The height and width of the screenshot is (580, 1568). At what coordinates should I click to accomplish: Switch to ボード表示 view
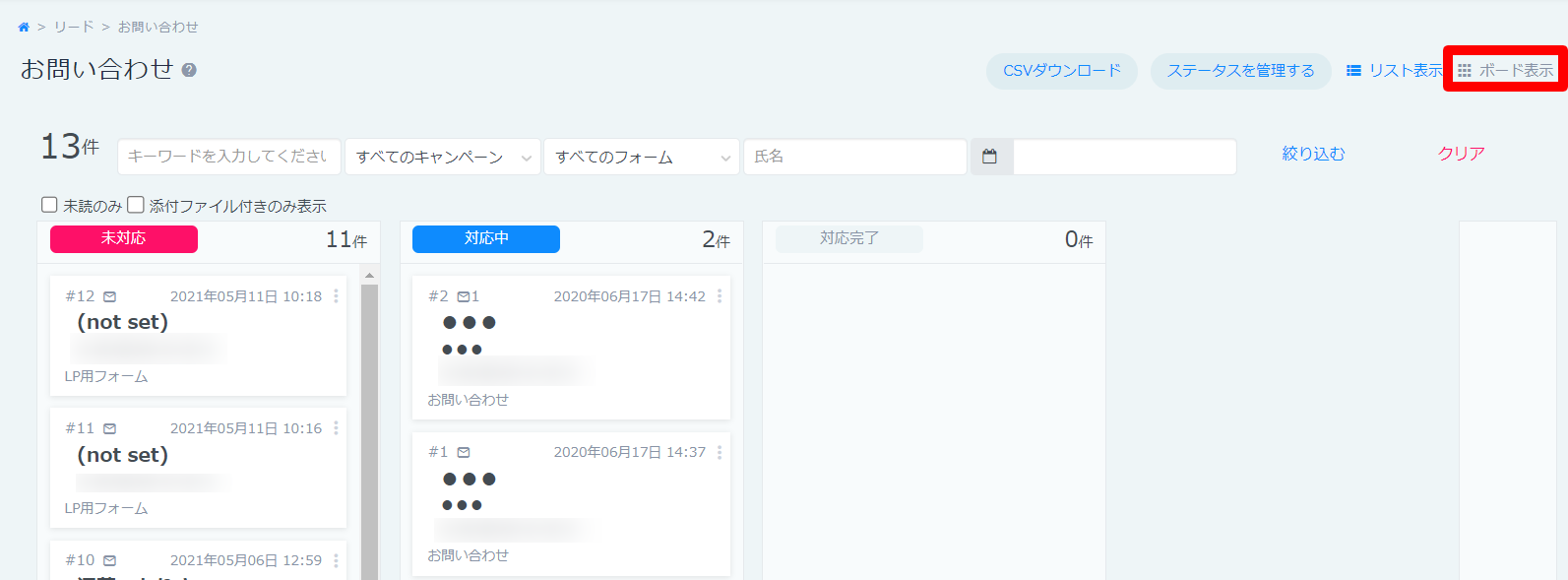[x=1506, y=71]
